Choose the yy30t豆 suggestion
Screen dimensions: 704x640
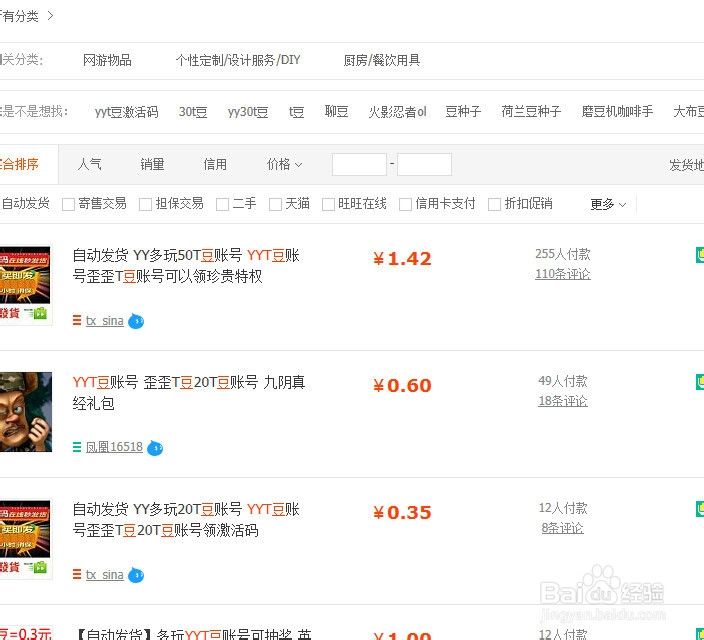click(248, 112)
